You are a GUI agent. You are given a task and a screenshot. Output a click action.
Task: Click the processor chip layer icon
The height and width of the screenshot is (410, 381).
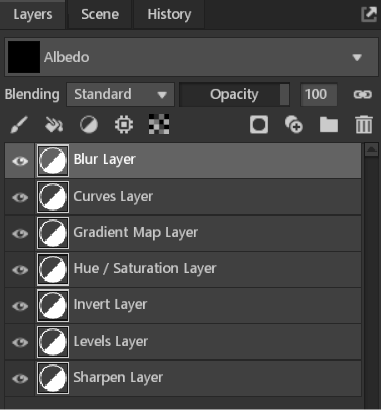pos(124,125)
